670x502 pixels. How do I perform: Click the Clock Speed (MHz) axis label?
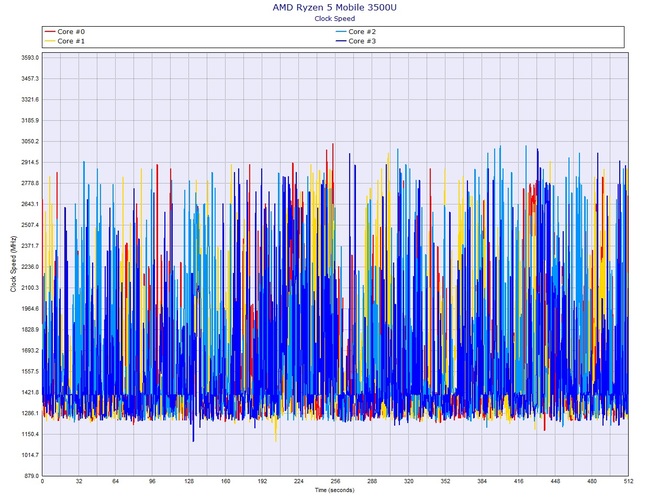coord(13,264)
